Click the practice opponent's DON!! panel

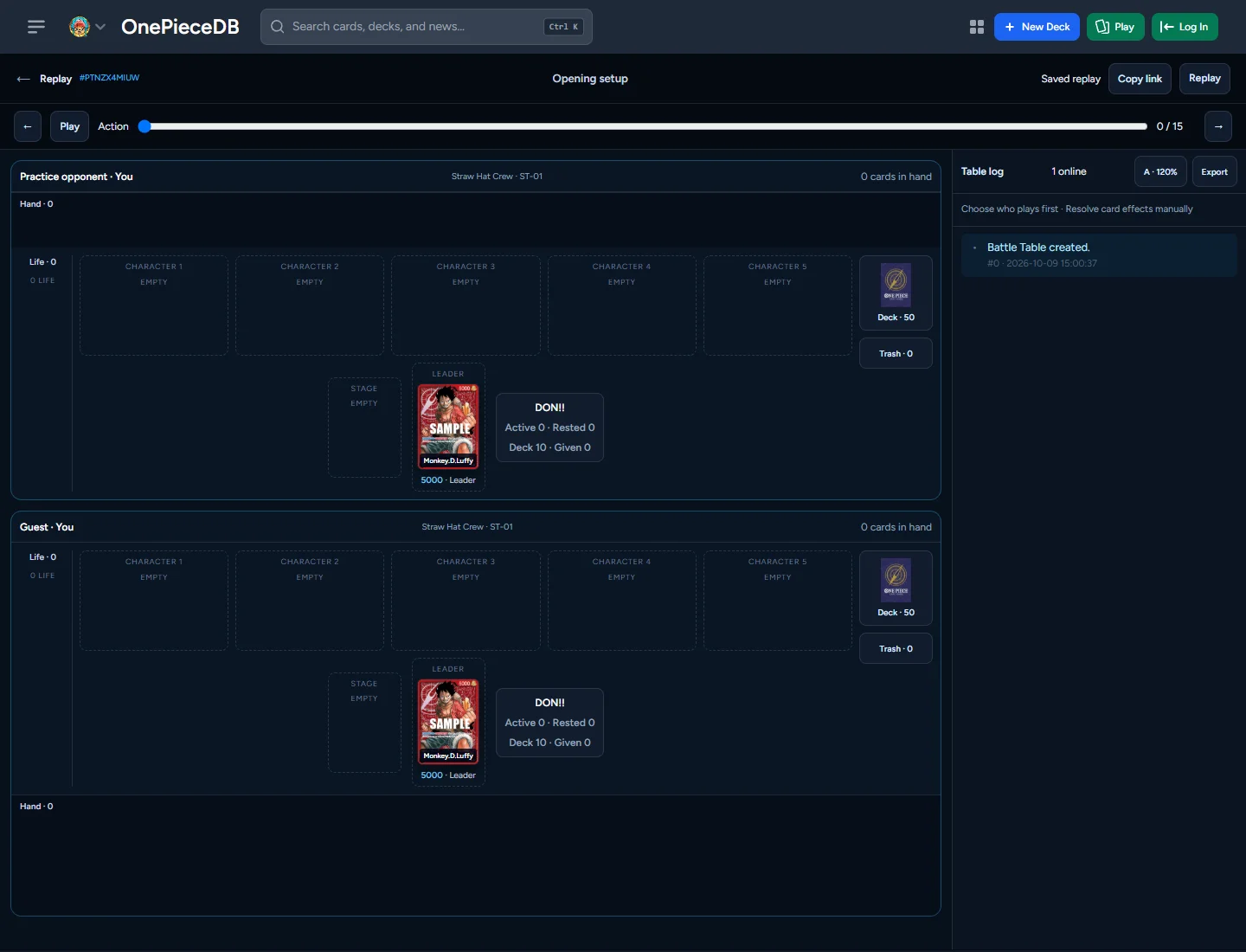(x=549, y=428)
